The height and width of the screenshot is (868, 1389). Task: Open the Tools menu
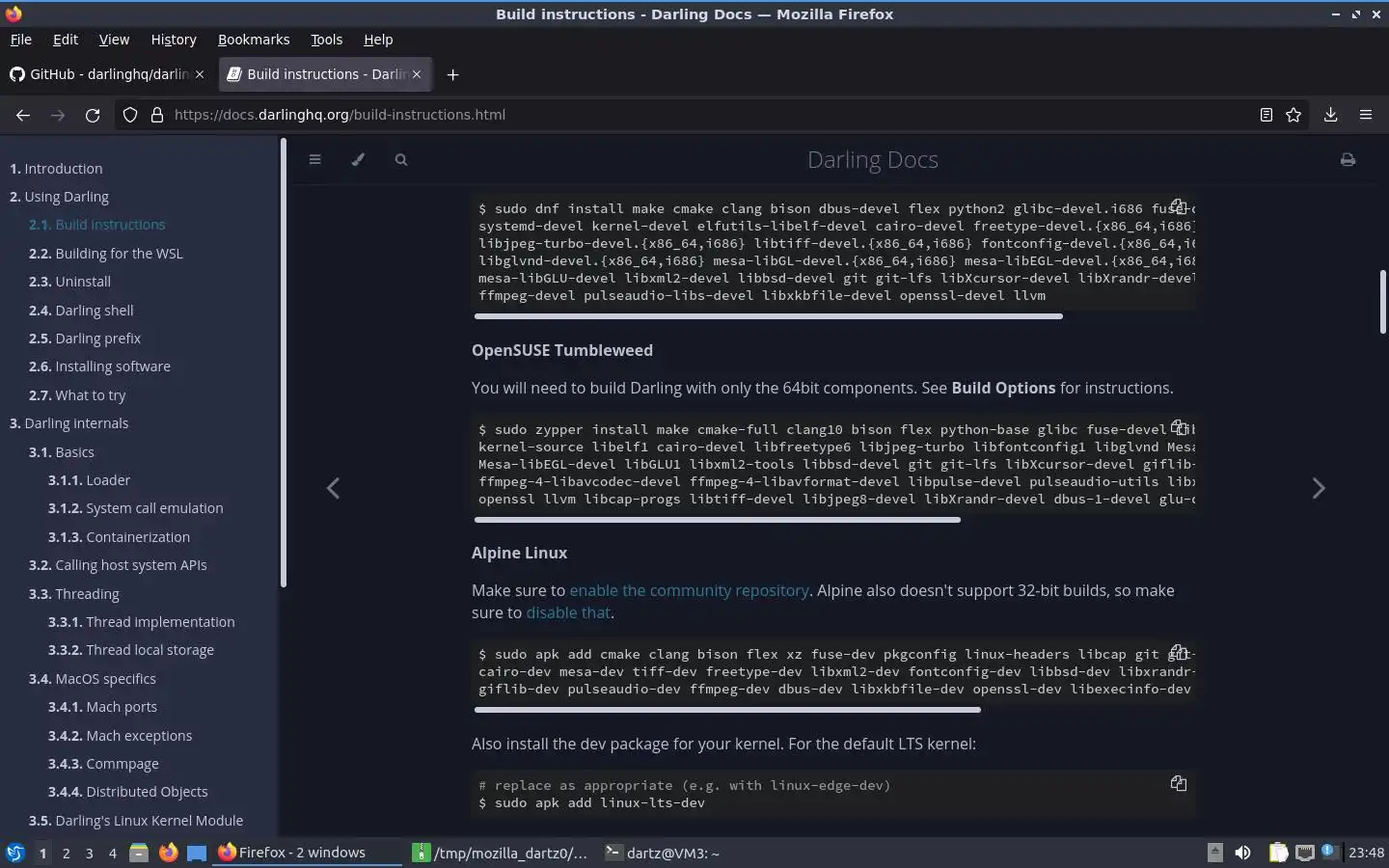pos(327,40)
